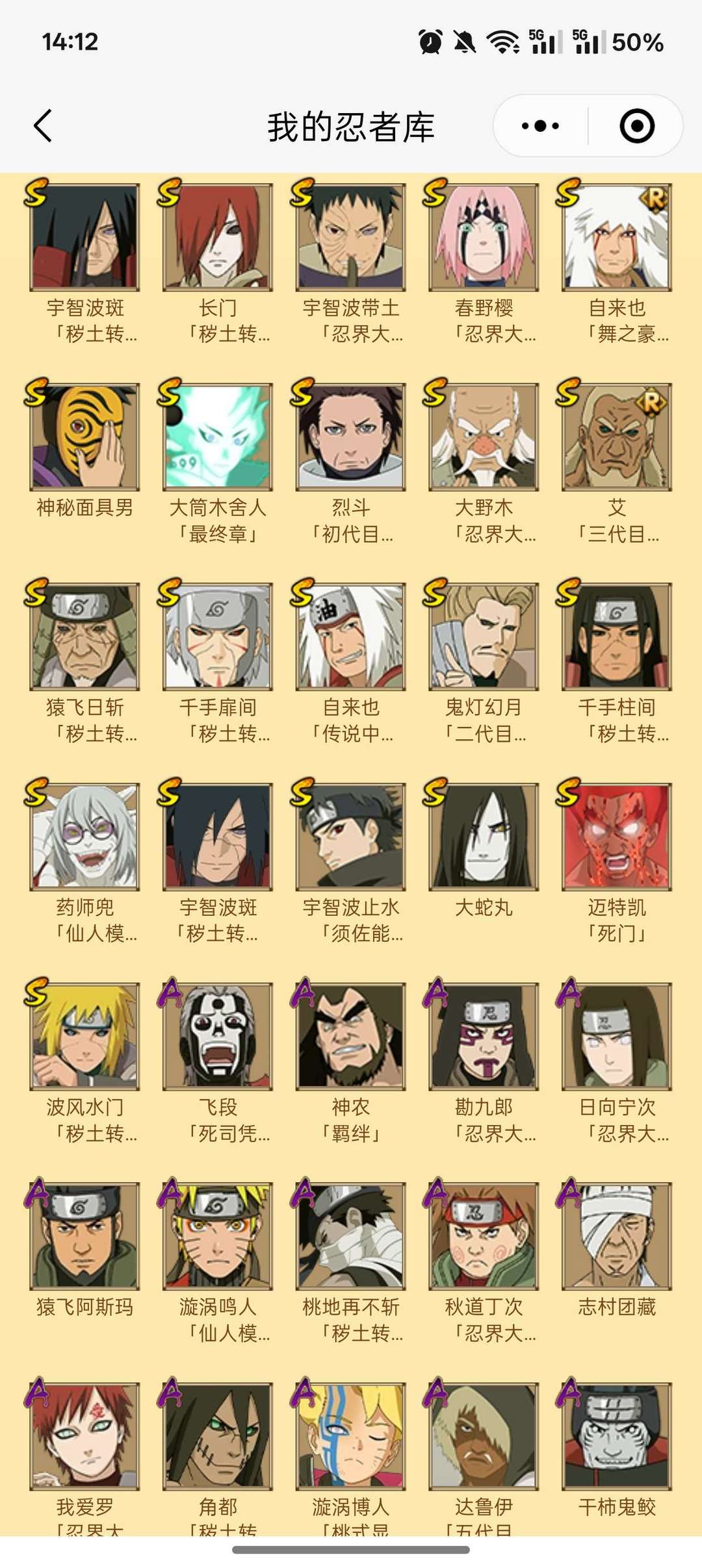This screenshot has height=1568, width=702.
Task: Choose the 神秘面具男 masked ninja portrait
Action: pyautogui.click(x=84, y=437)
